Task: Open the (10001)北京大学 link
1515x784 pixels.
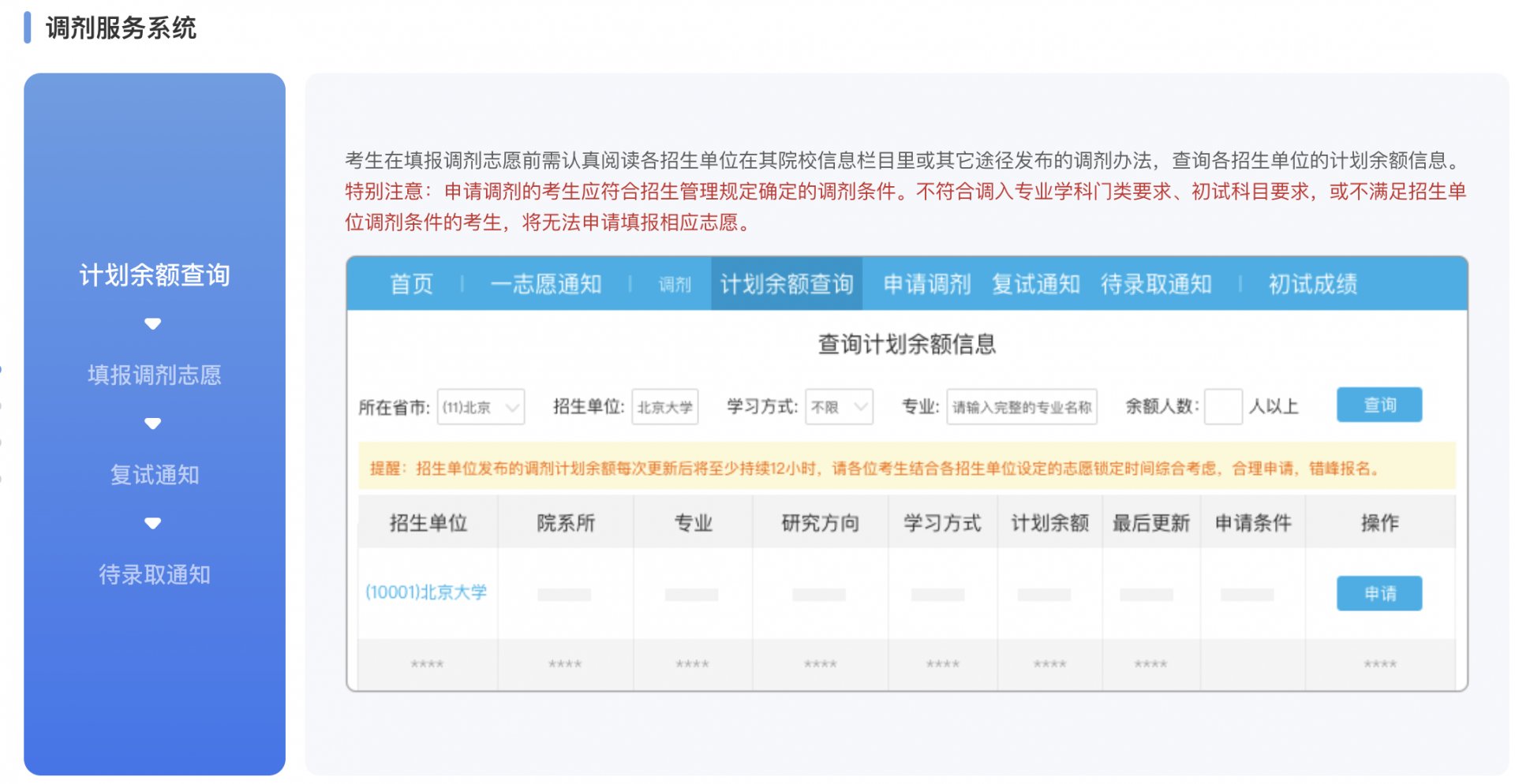Action: [x=426, y=592]
